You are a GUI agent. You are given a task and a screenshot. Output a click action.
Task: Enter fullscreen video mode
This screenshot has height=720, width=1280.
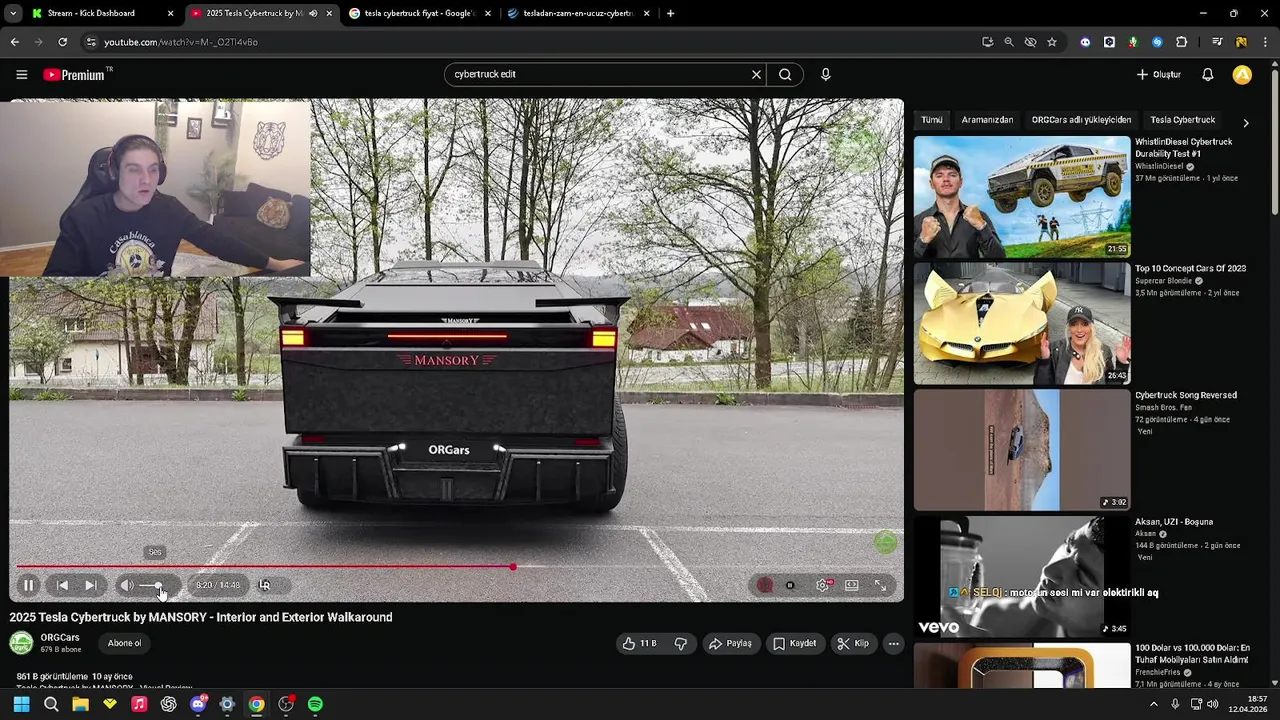[x=881, y=585]
